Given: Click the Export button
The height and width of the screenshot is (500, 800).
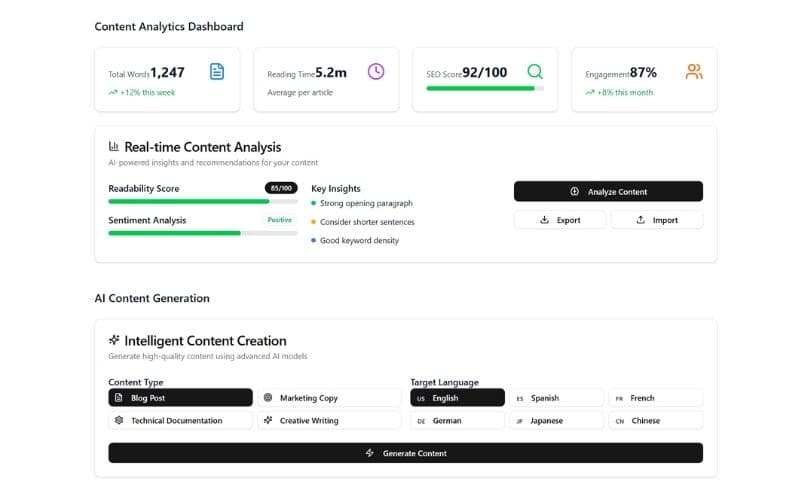Looking at the screenshot, I should coord(559,220).
